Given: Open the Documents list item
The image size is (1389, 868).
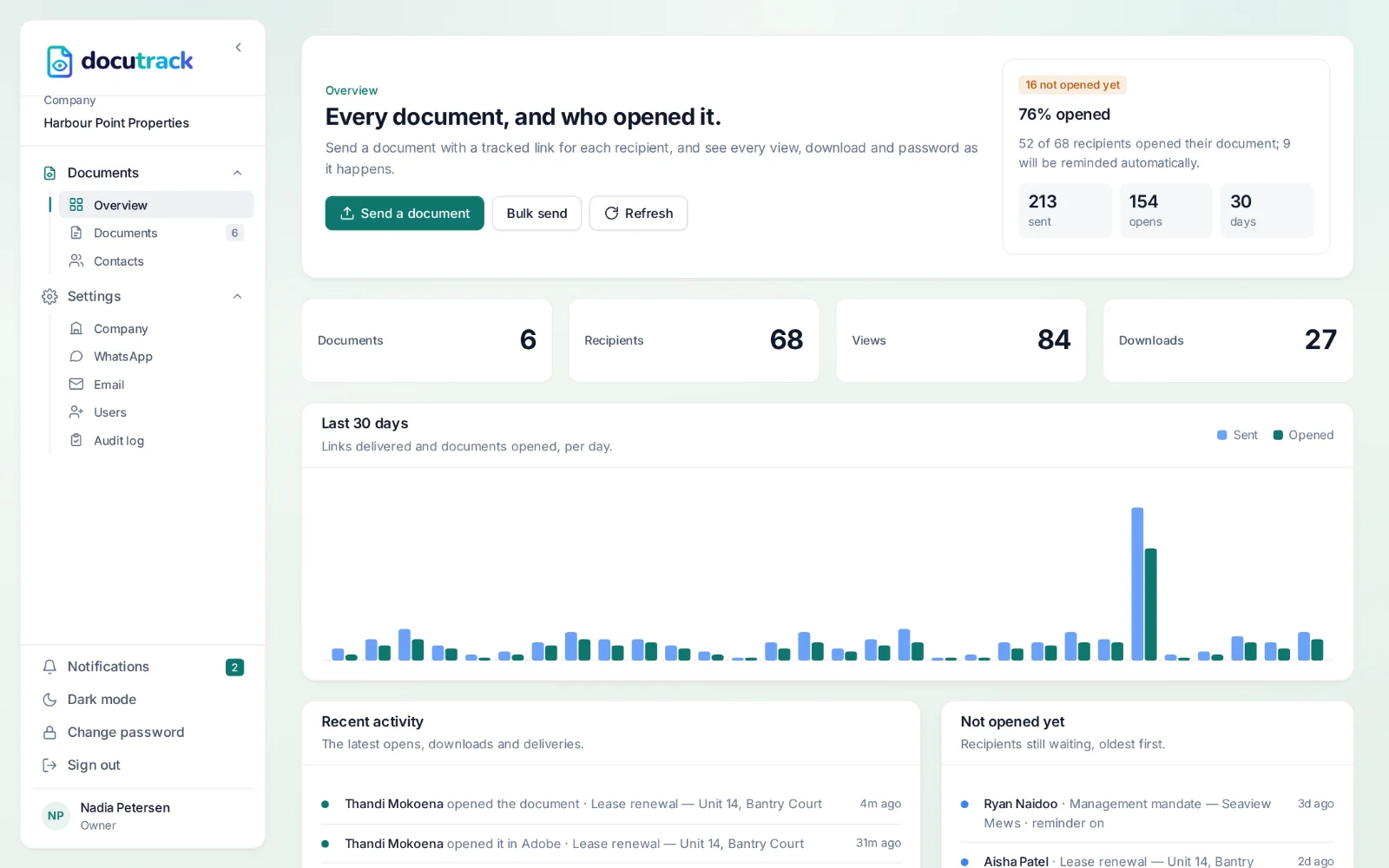Looking at the screenshot, I should (156, 233).
